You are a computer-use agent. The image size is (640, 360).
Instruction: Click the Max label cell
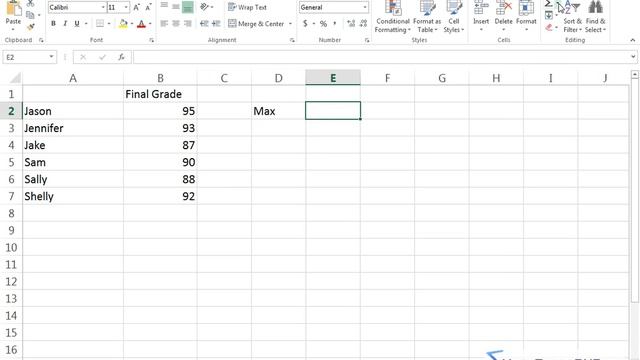point(278,111)
